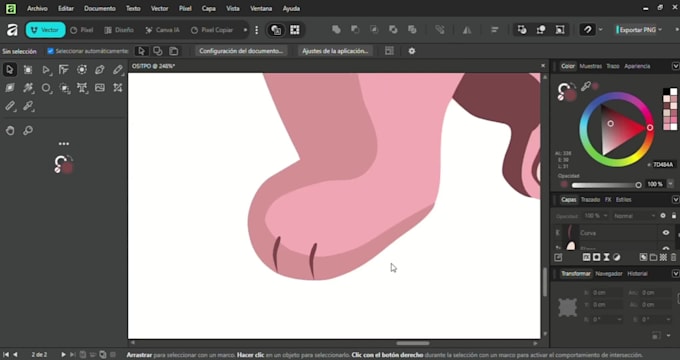Select the Ellipse shape tool
680x360 pixels.
(x=46, y=88)
